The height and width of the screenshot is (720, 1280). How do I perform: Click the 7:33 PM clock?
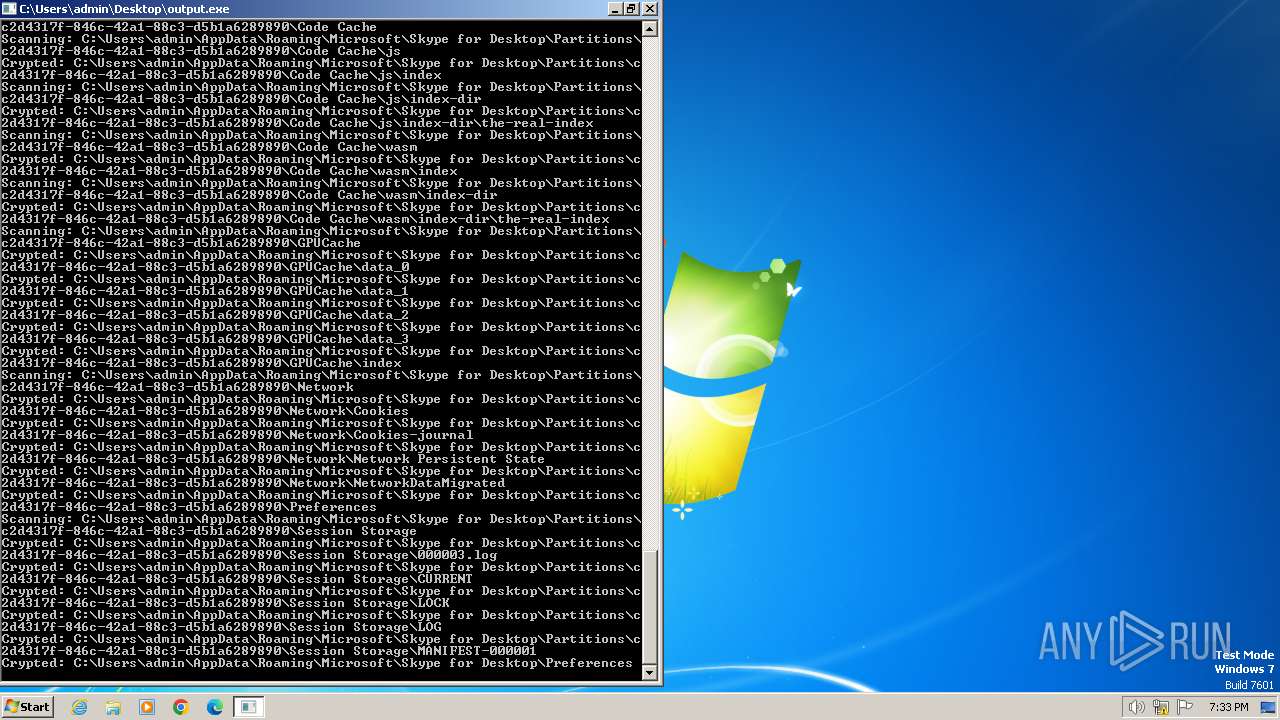click(x=1228, y=707)
